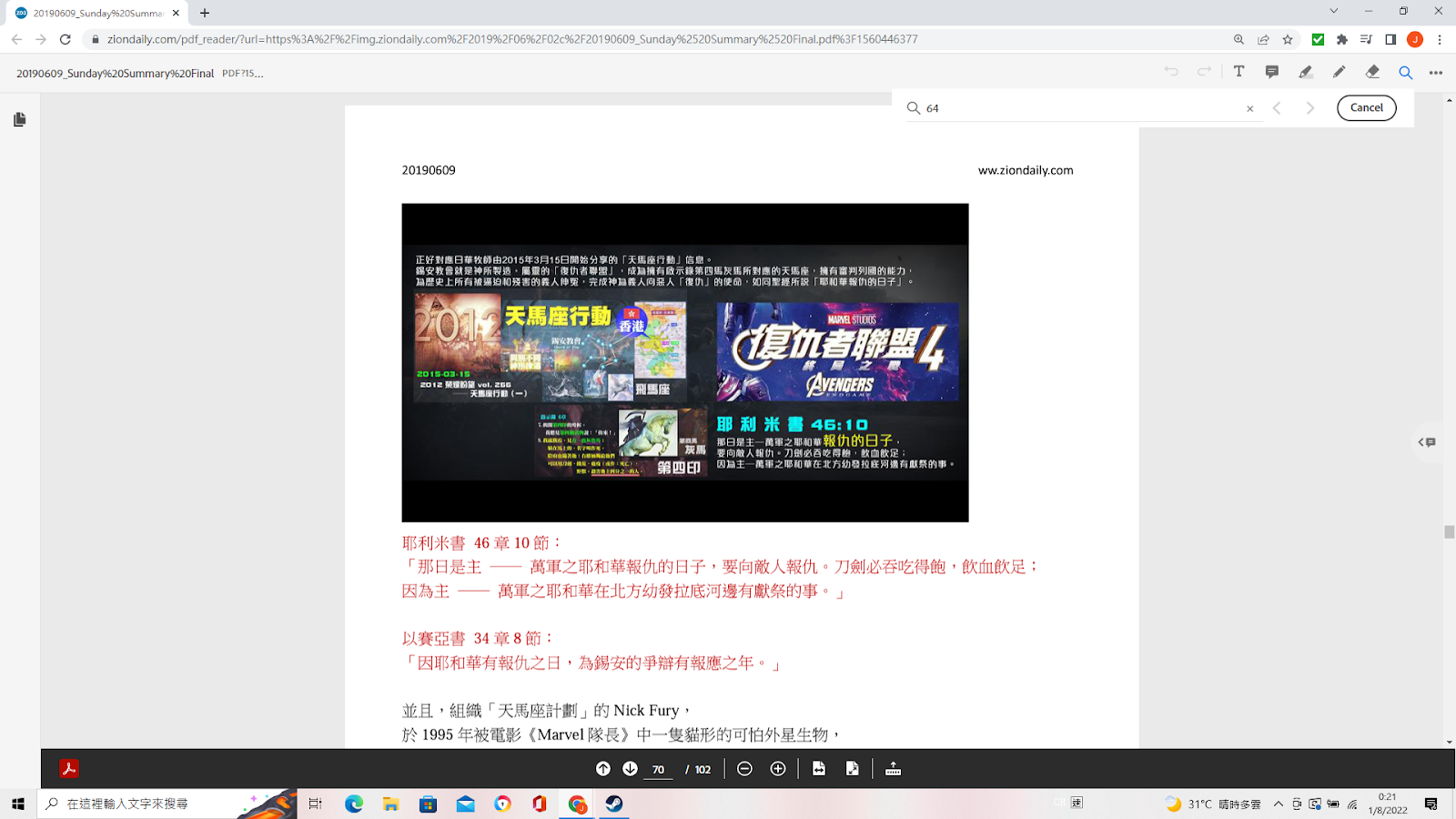Image resolution: width=1456 pixels, height=819 pixels.
Task: Click the address bar URL
Action: pos(512,39)
